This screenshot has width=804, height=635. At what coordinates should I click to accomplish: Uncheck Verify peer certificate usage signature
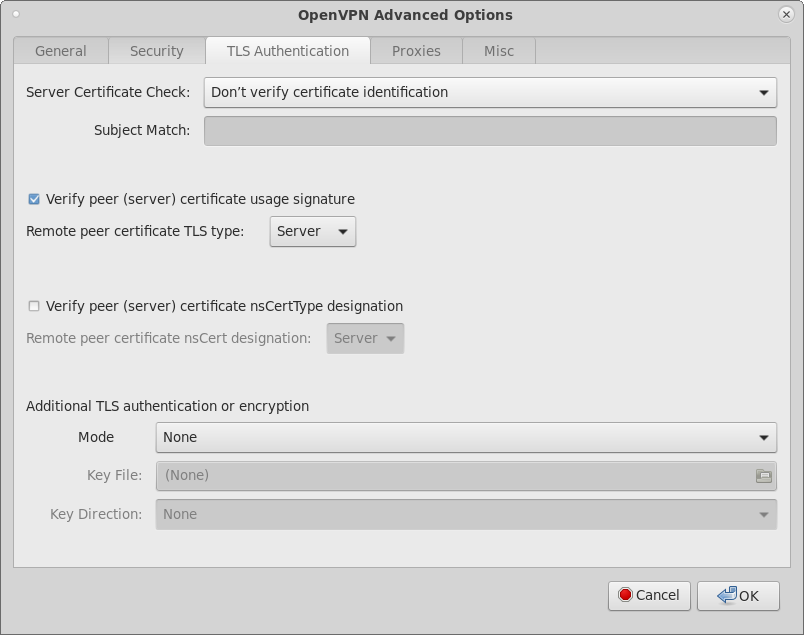[34, 199]
